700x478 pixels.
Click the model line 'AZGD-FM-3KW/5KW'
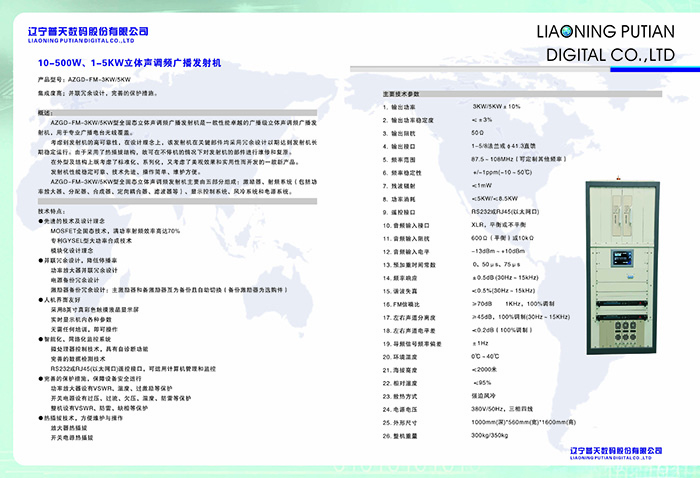click(x=84, y=79)
